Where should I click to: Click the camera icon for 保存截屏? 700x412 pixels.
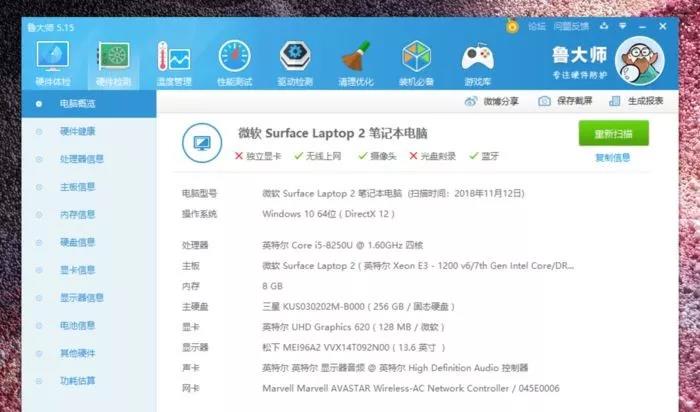coord(544,101)
